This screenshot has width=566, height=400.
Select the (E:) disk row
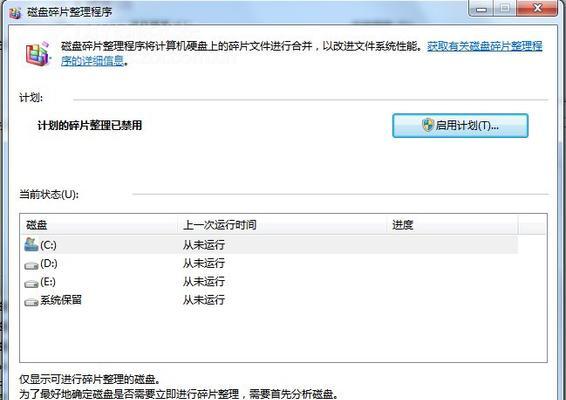pos(269,282)
